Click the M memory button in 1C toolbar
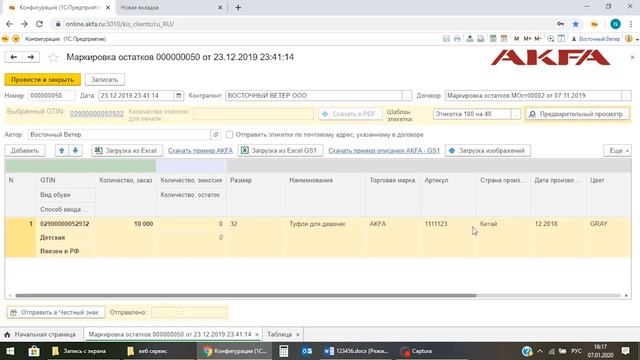Image resolution: width=640 pixels, height=360 pixels. coord(516,39)
